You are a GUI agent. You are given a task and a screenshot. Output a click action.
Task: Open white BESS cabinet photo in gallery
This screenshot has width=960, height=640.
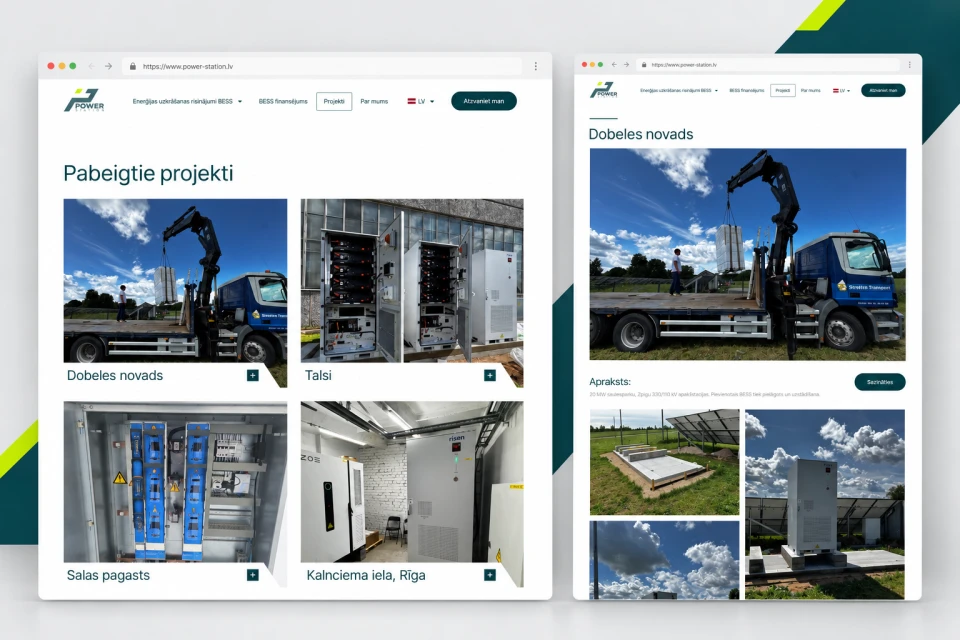coord(825,504)
